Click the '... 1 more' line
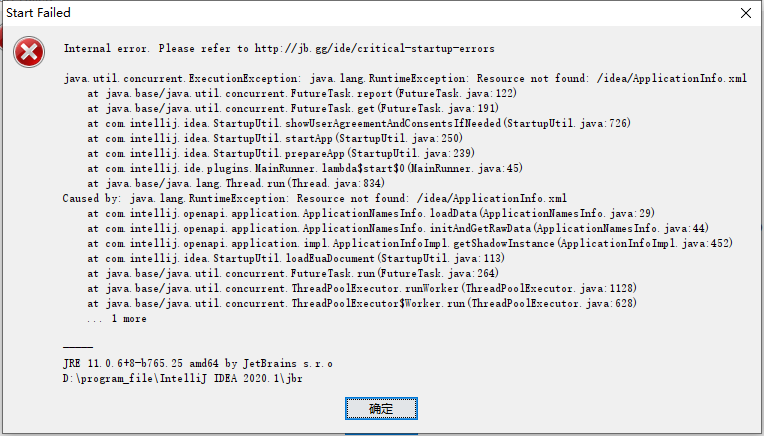This screenshot has height=436, width=764. pos(117,319)
